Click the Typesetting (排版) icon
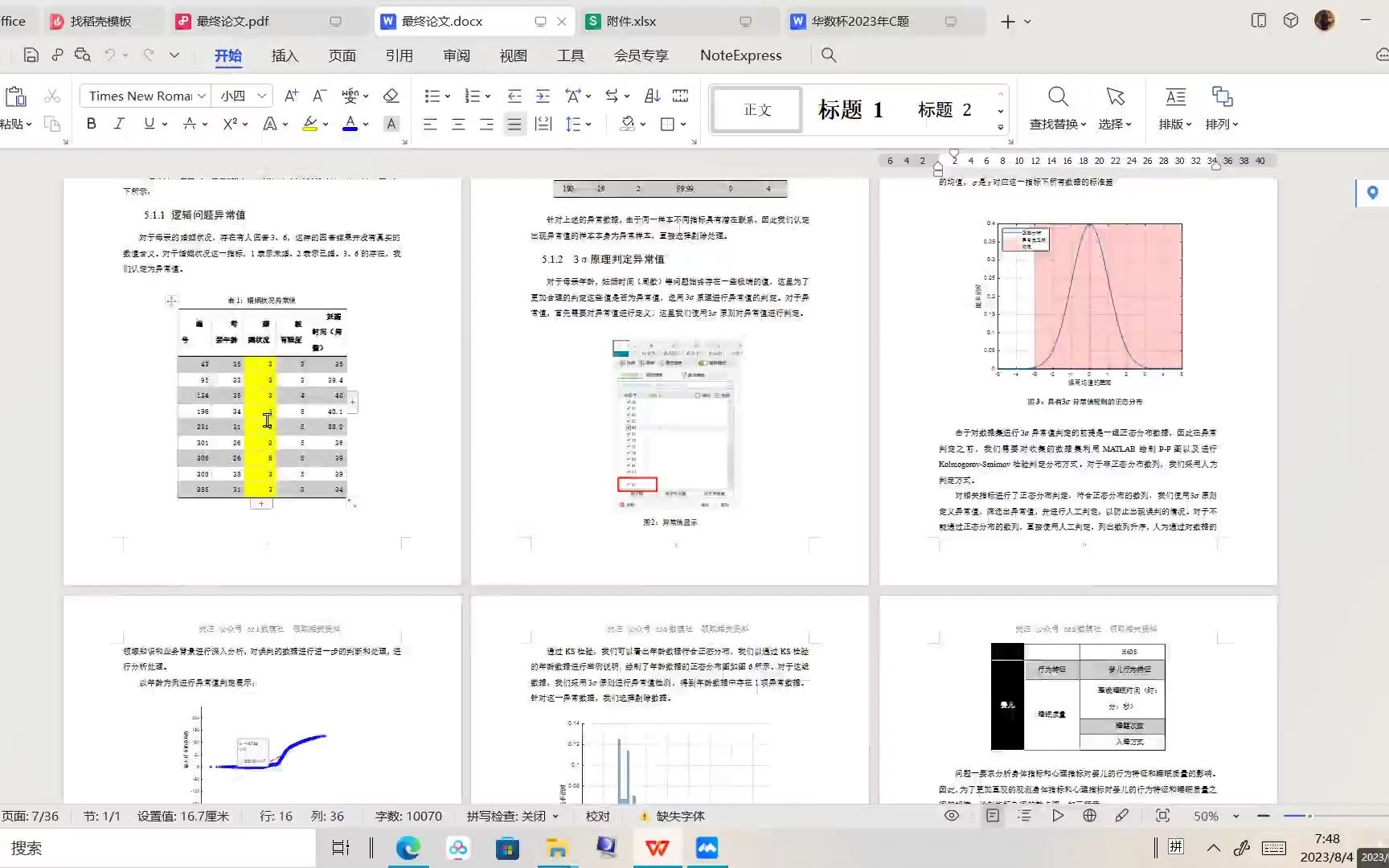Screen dimensions: 1389x868 click(1175, 97)
